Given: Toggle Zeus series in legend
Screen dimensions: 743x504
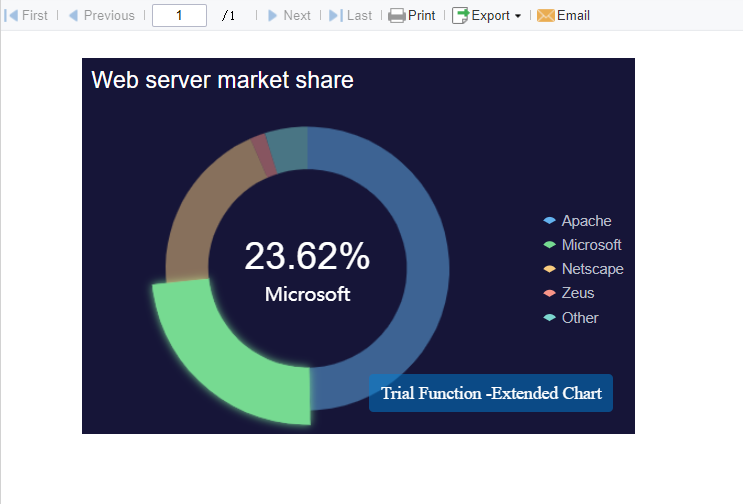Looking at the screenshot, I should pyautogui.click(x=569, y=293).
